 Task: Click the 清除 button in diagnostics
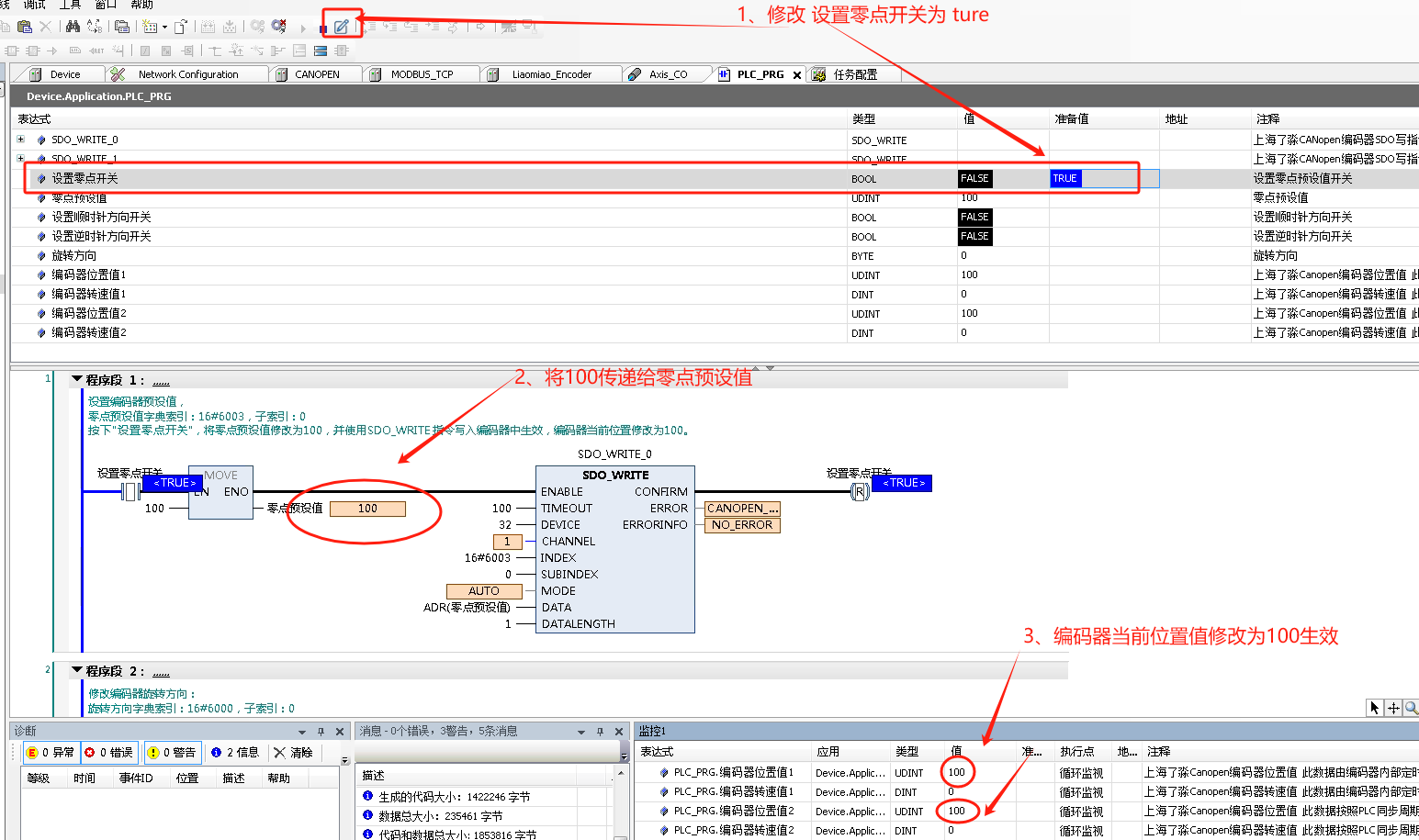tap(294, 752)
